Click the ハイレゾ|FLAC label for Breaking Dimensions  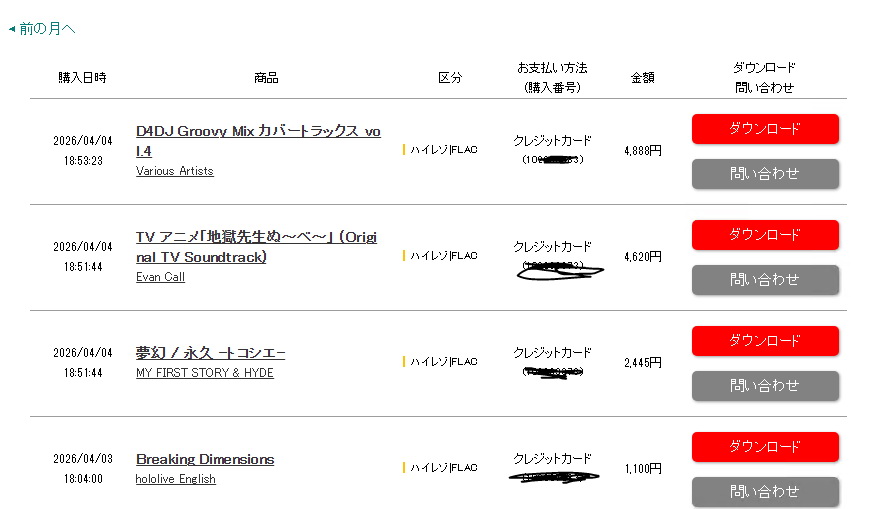(442, 468)
